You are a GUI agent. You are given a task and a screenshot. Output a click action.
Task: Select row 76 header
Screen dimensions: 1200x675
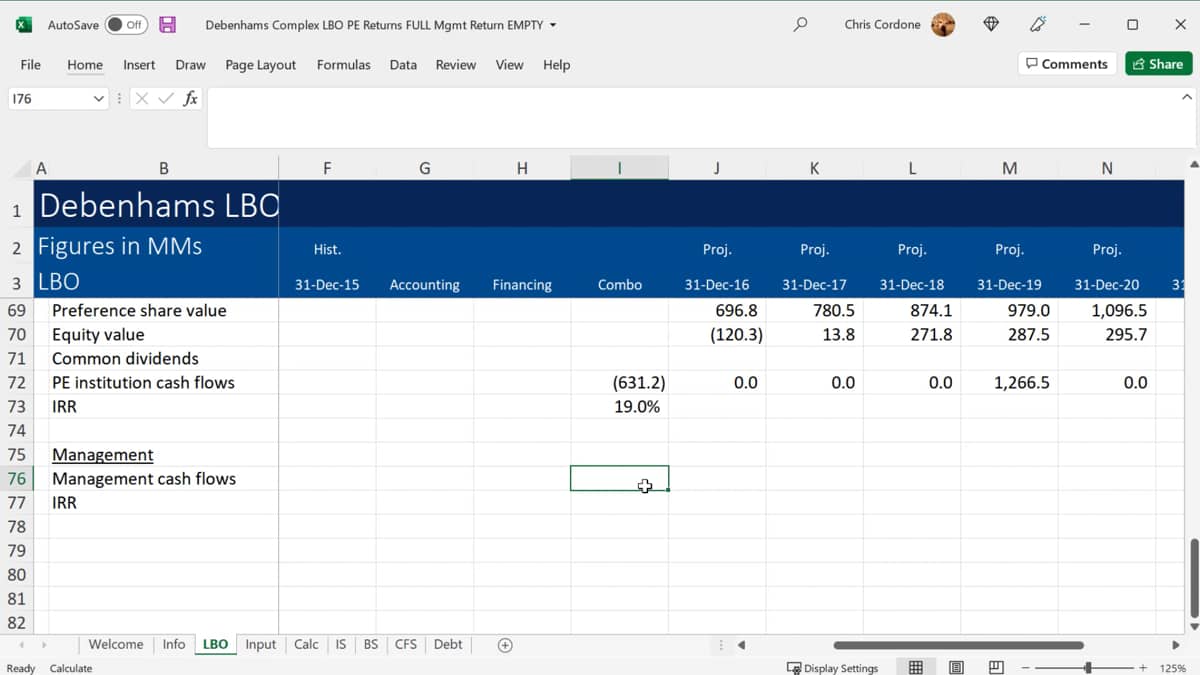click(17, 478)
